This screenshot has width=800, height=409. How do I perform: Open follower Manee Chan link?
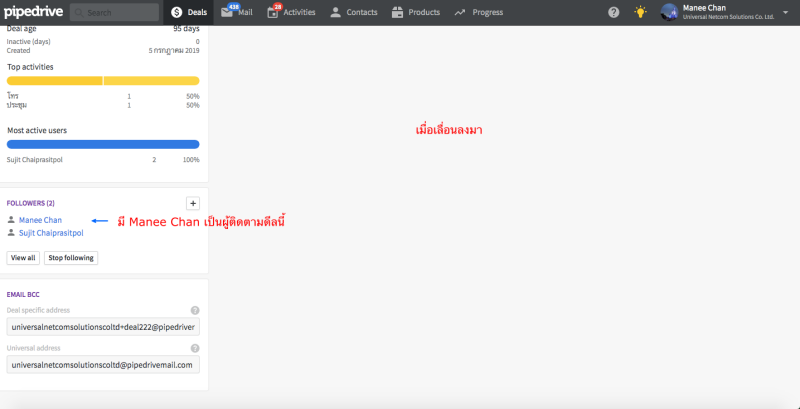40,220
